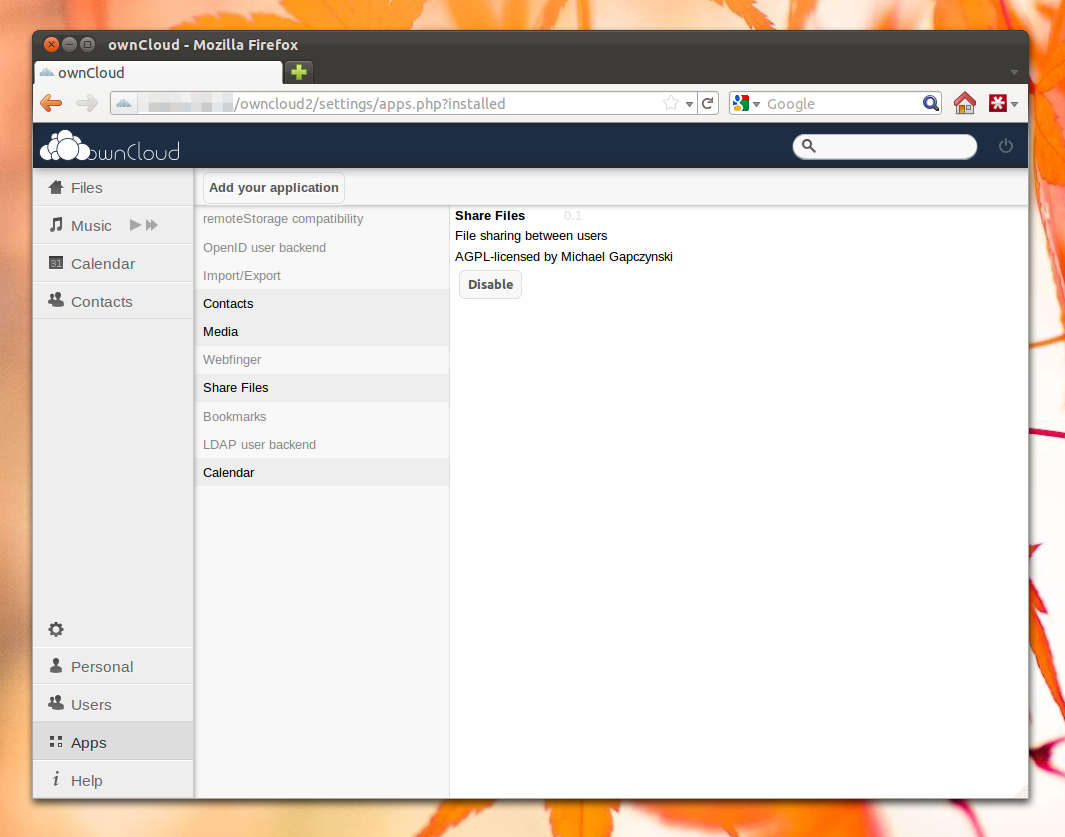The width and height of the screenshot is (1065, 837).
Task: Minimize the Firefox window
Action: tap(69, 45)
